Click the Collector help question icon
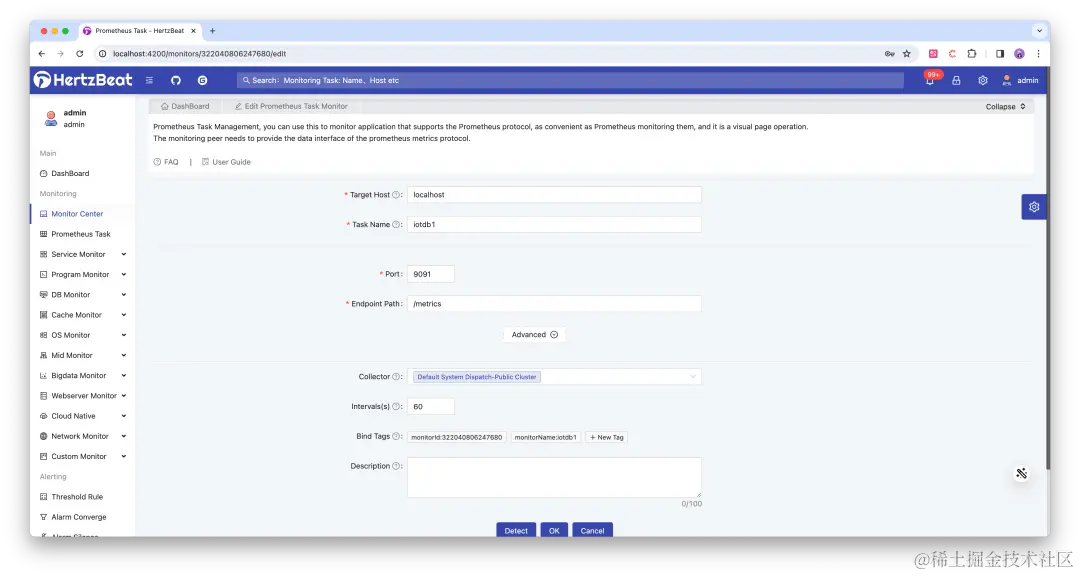This screenshot has width=1080, height=576. click(x=396, y=377)
